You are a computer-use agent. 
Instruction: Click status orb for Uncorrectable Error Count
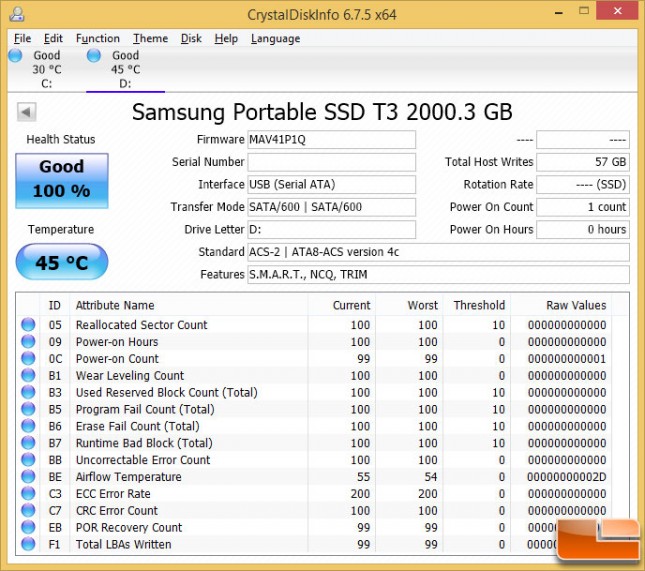(28, 460)
